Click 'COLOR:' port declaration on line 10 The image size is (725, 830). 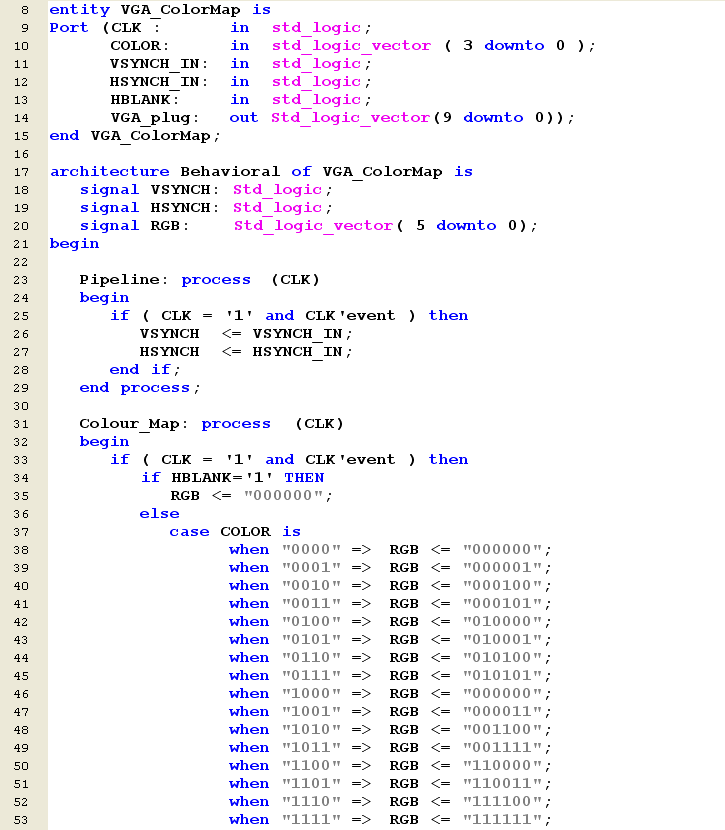(x=140, y=46)
